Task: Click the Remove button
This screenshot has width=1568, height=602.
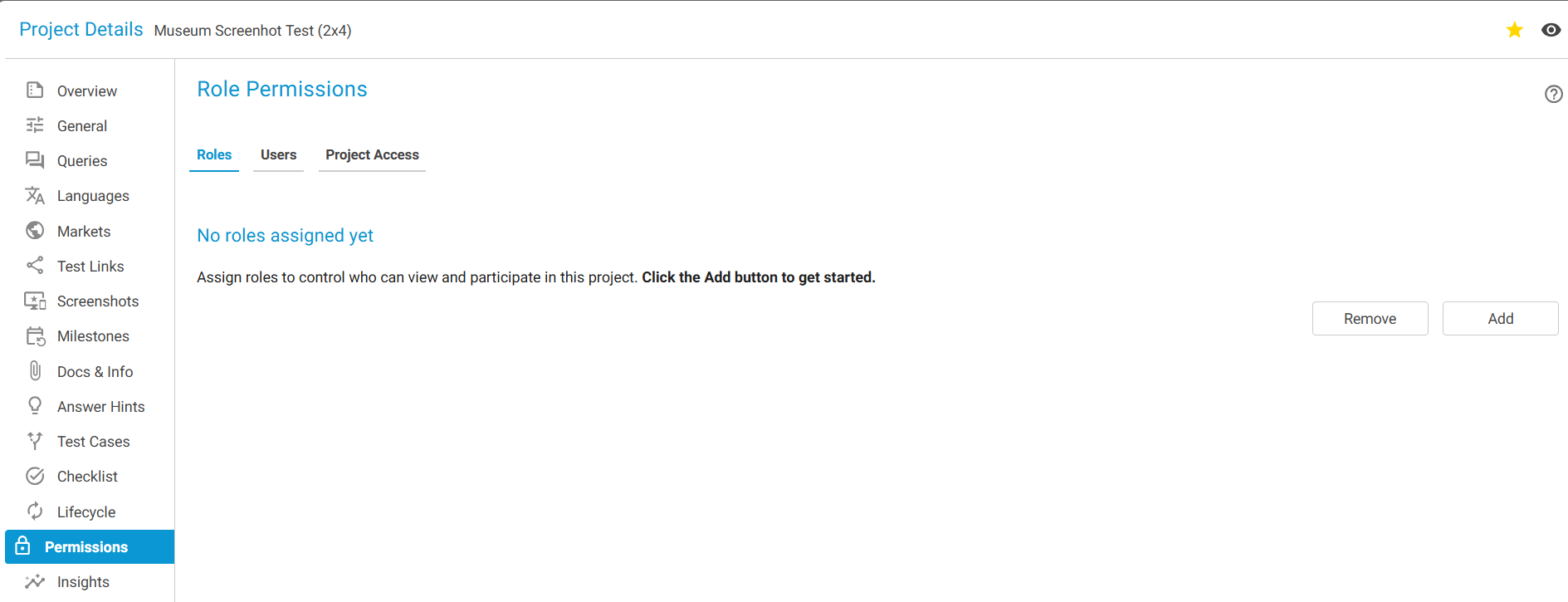Action: point(1370,319)
